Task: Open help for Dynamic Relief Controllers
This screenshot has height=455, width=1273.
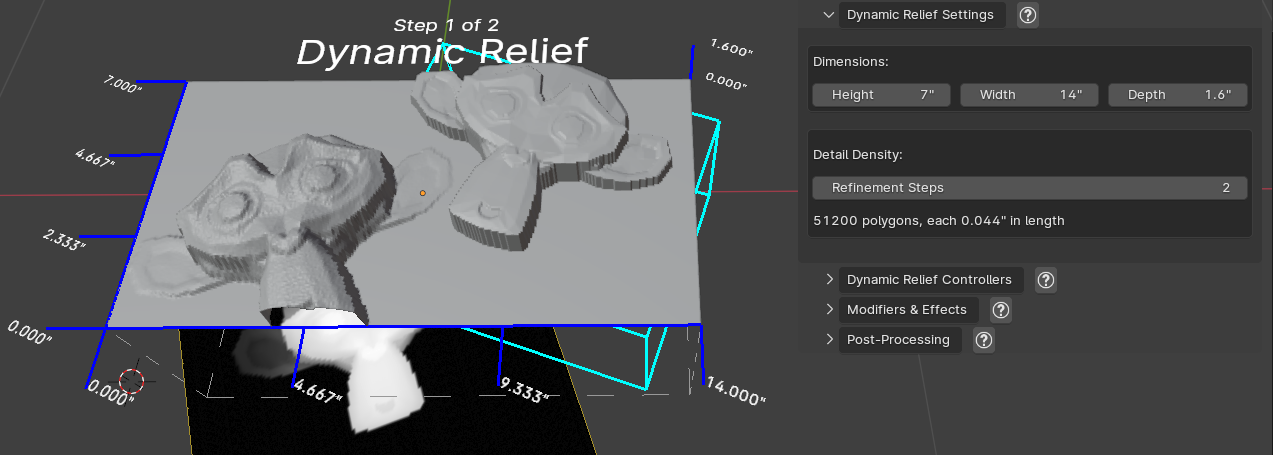Action: [1046, 280]
